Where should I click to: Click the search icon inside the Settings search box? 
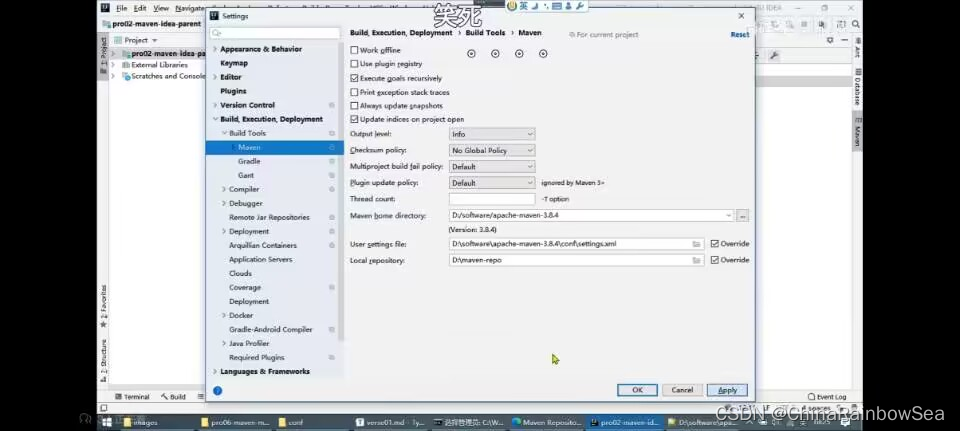tap(216, 33)
